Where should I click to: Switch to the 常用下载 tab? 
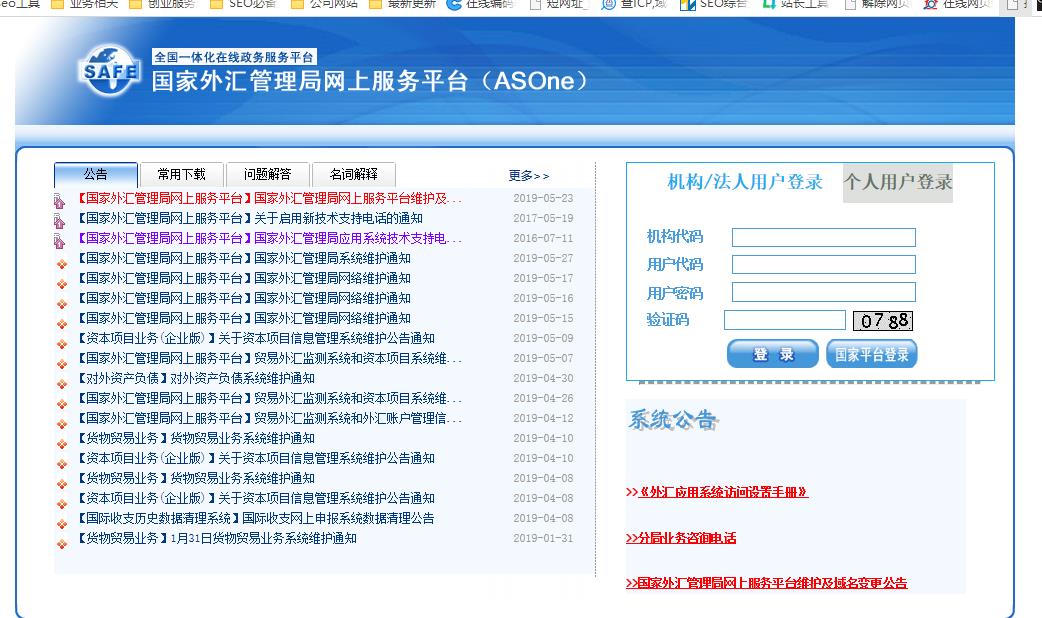(182, 173)
